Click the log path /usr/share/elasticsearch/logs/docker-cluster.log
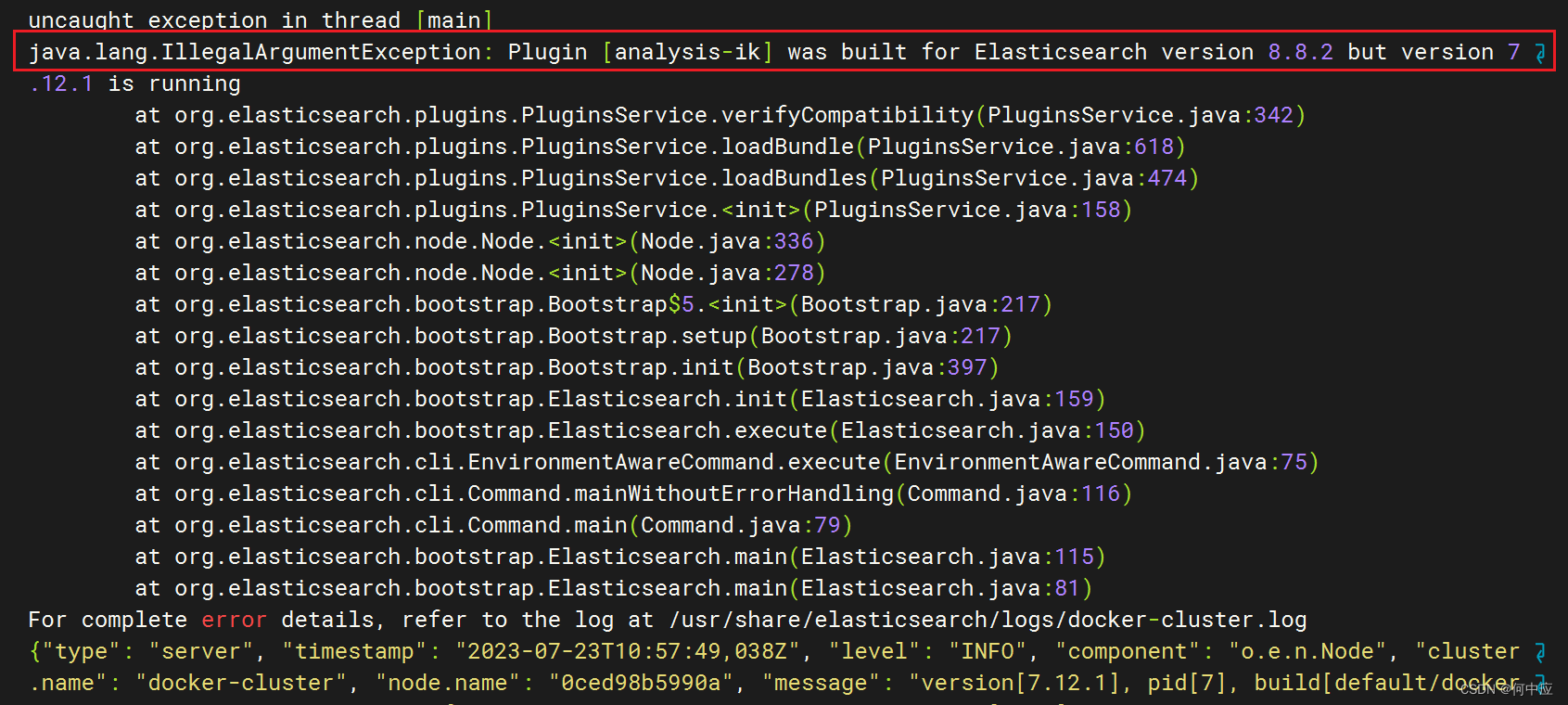1568x705 pixels. [988, 620]
